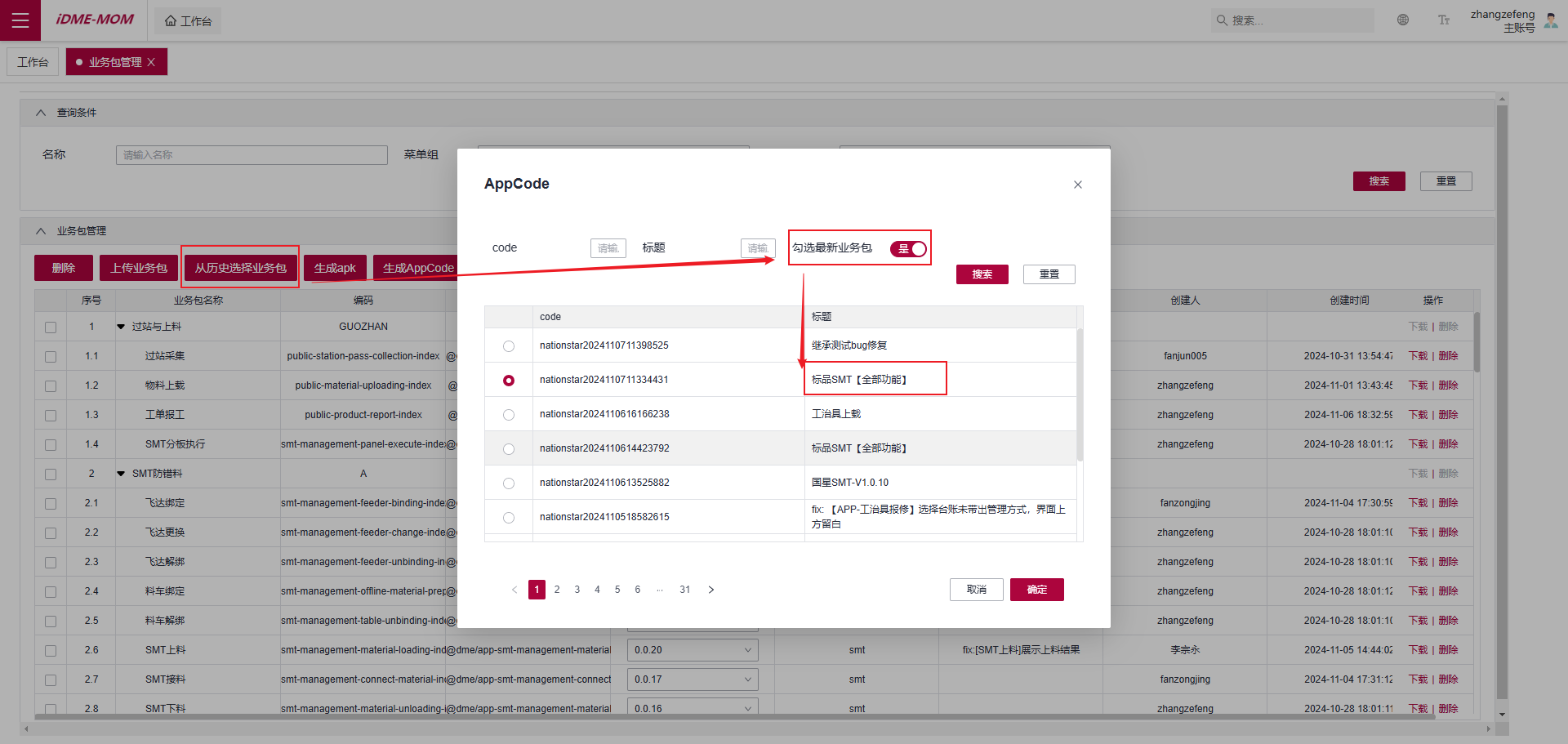Select radio for 工治具上载 row
Image resolution: width=1568 pixels, height=744 pixels.
[x=509, y=415]
